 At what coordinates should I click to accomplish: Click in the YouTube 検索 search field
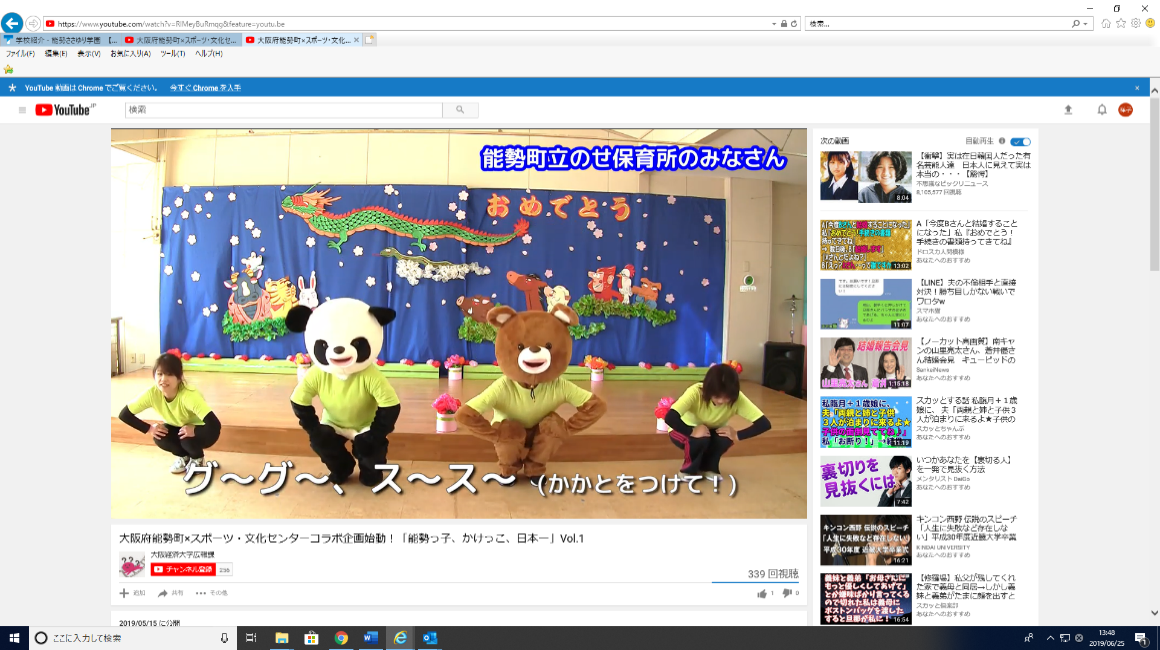pos(283,110)
